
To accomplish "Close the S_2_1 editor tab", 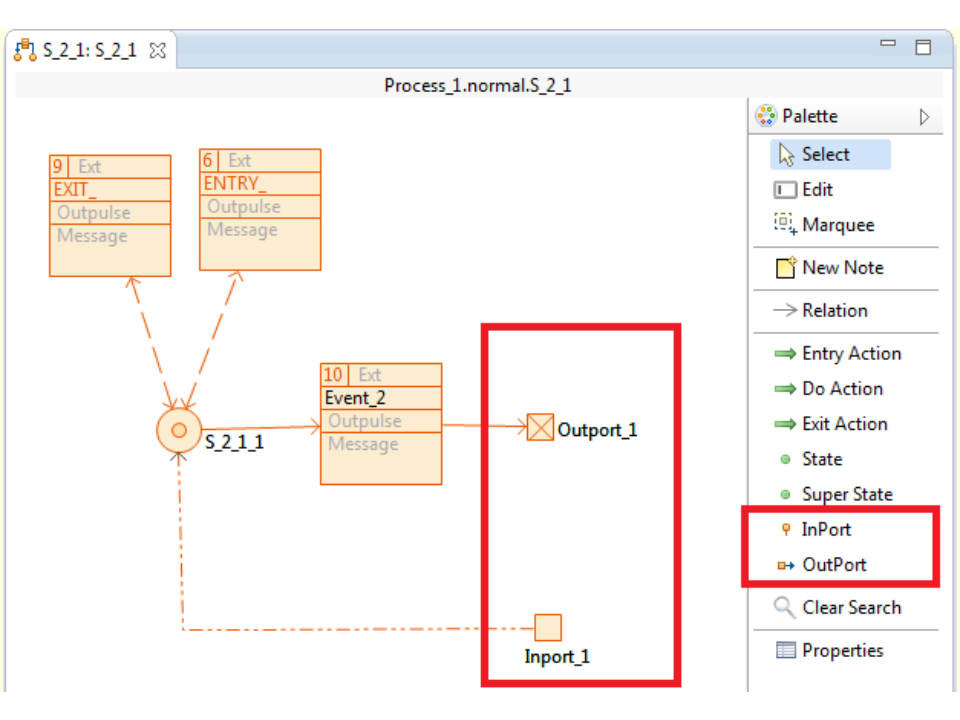I will click(x=157, y=50).
